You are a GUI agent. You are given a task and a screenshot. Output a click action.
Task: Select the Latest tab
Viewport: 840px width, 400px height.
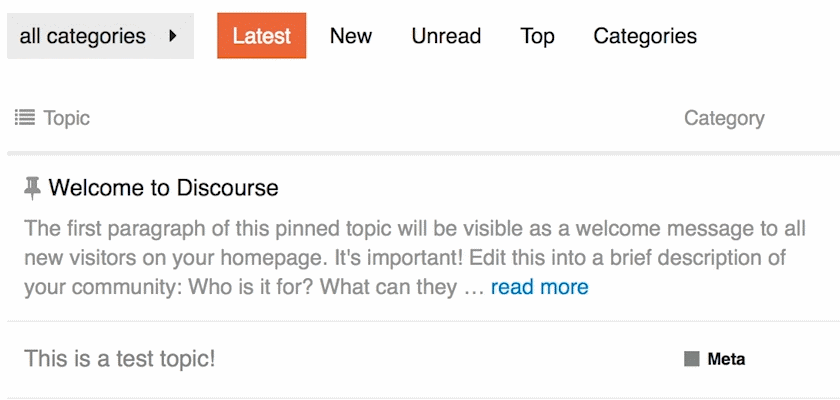pyautogui.click(x=261, y=36)
